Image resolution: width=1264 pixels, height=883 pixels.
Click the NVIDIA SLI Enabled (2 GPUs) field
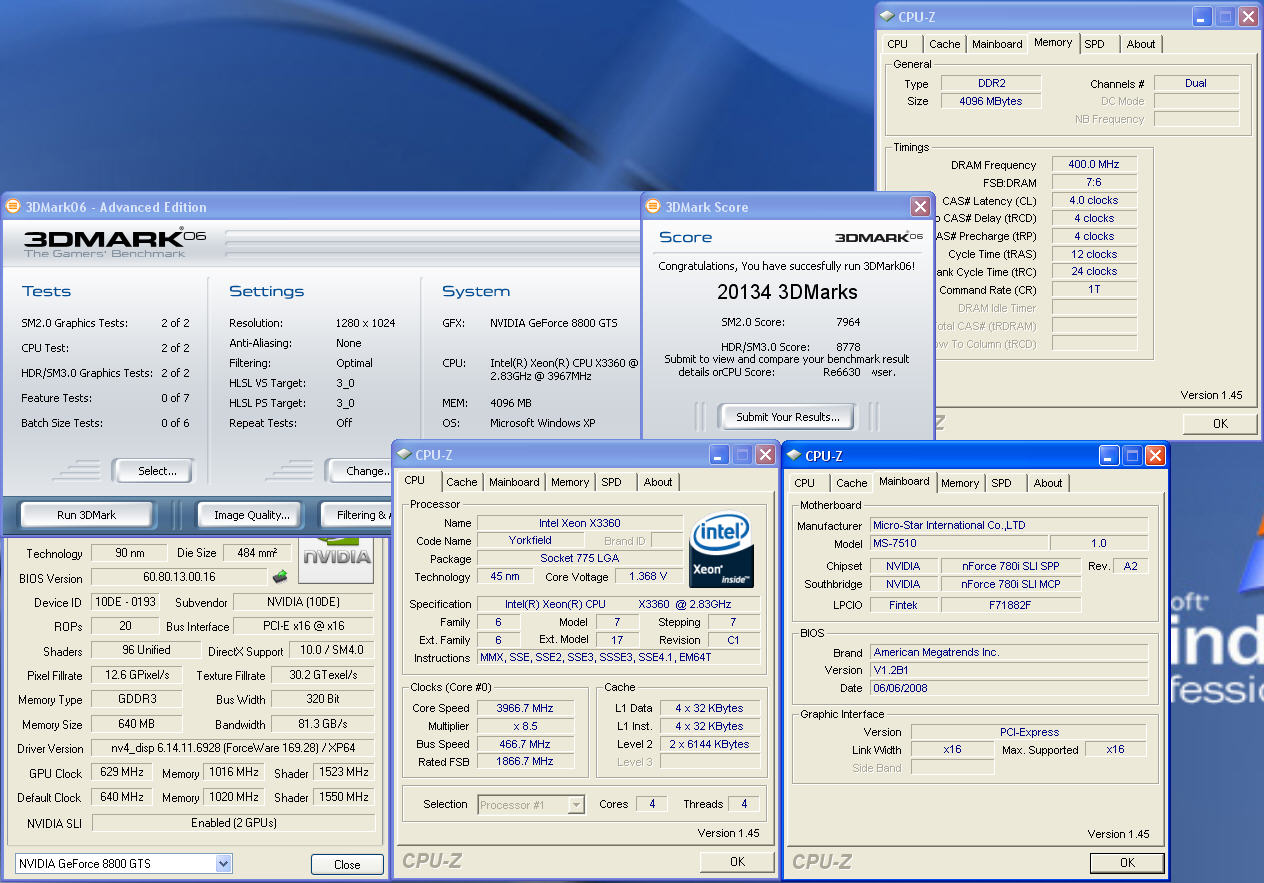click(x=234, y=823)
